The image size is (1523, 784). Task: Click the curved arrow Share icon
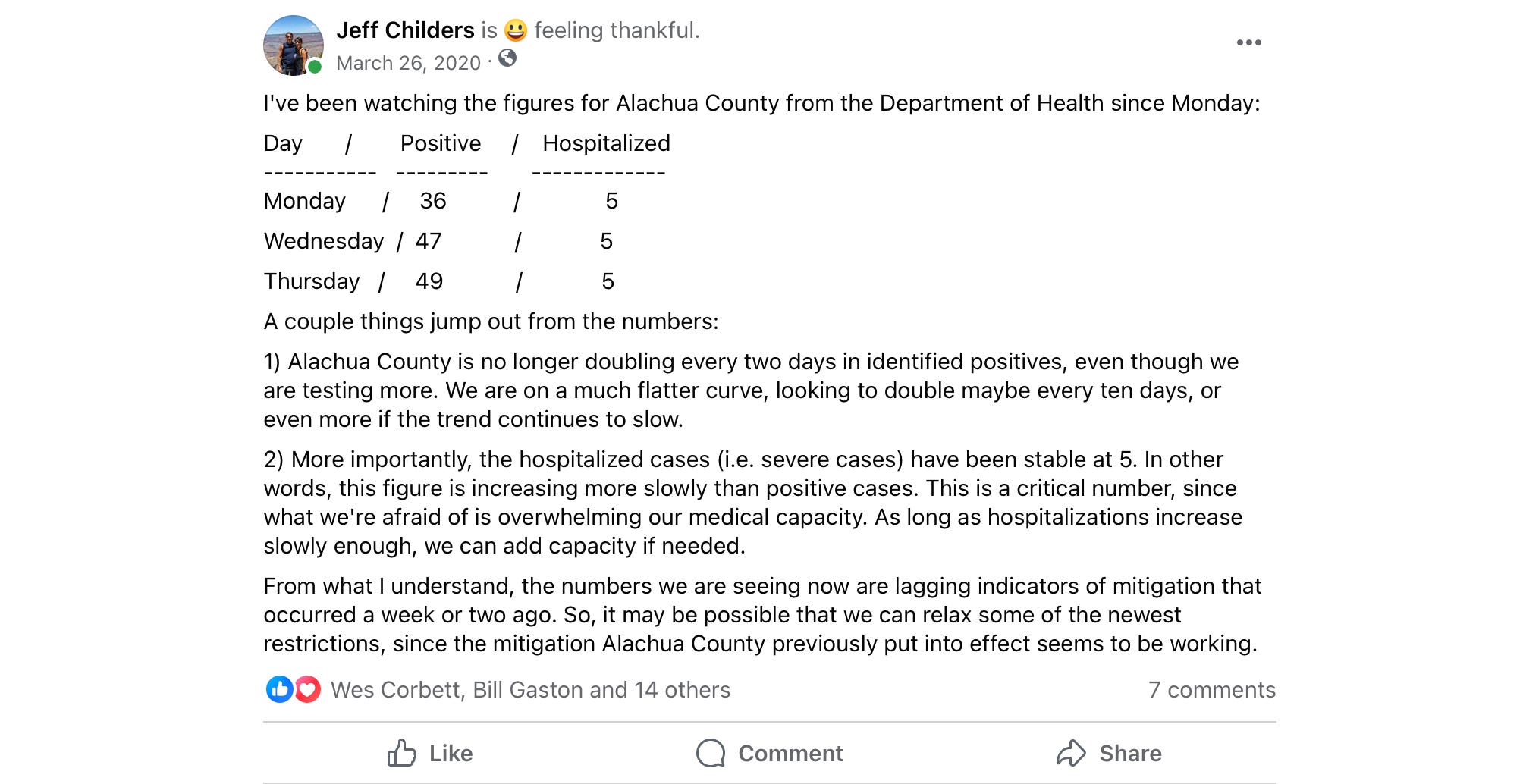(1071, 753)
